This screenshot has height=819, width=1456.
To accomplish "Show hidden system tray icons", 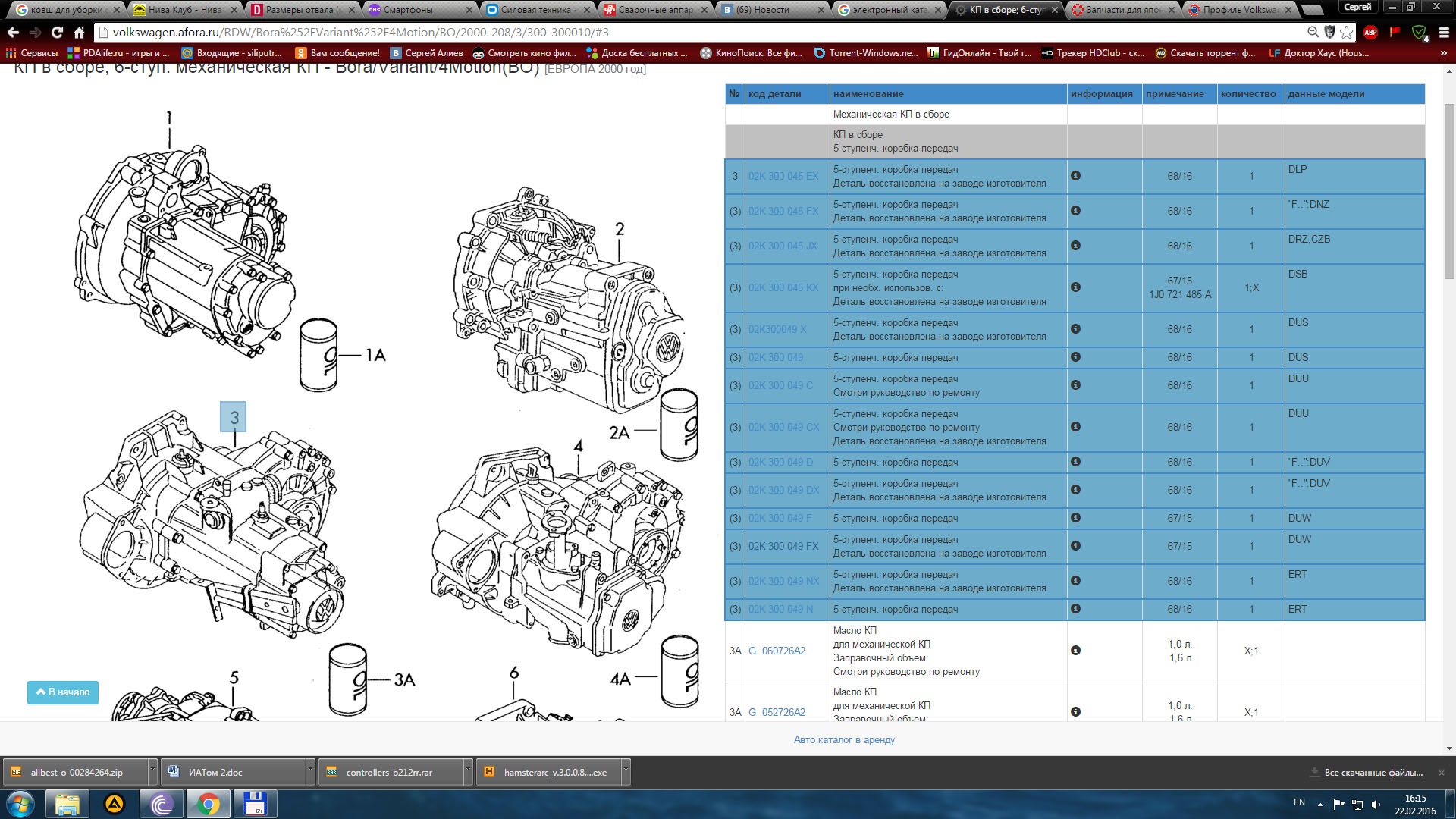I will click(x=1320, y=804).
